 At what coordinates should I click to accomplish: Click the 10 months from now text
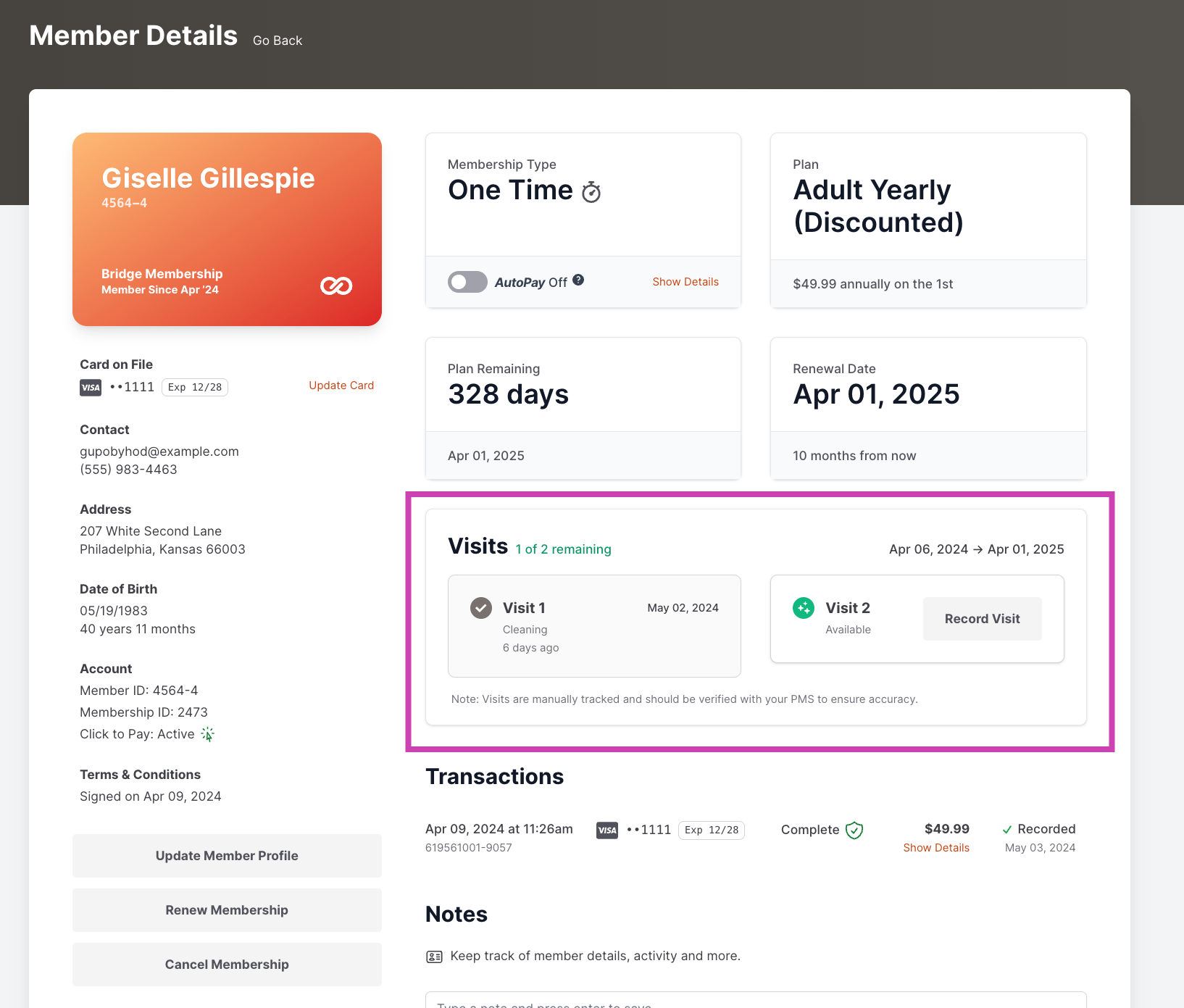[854, 456]
